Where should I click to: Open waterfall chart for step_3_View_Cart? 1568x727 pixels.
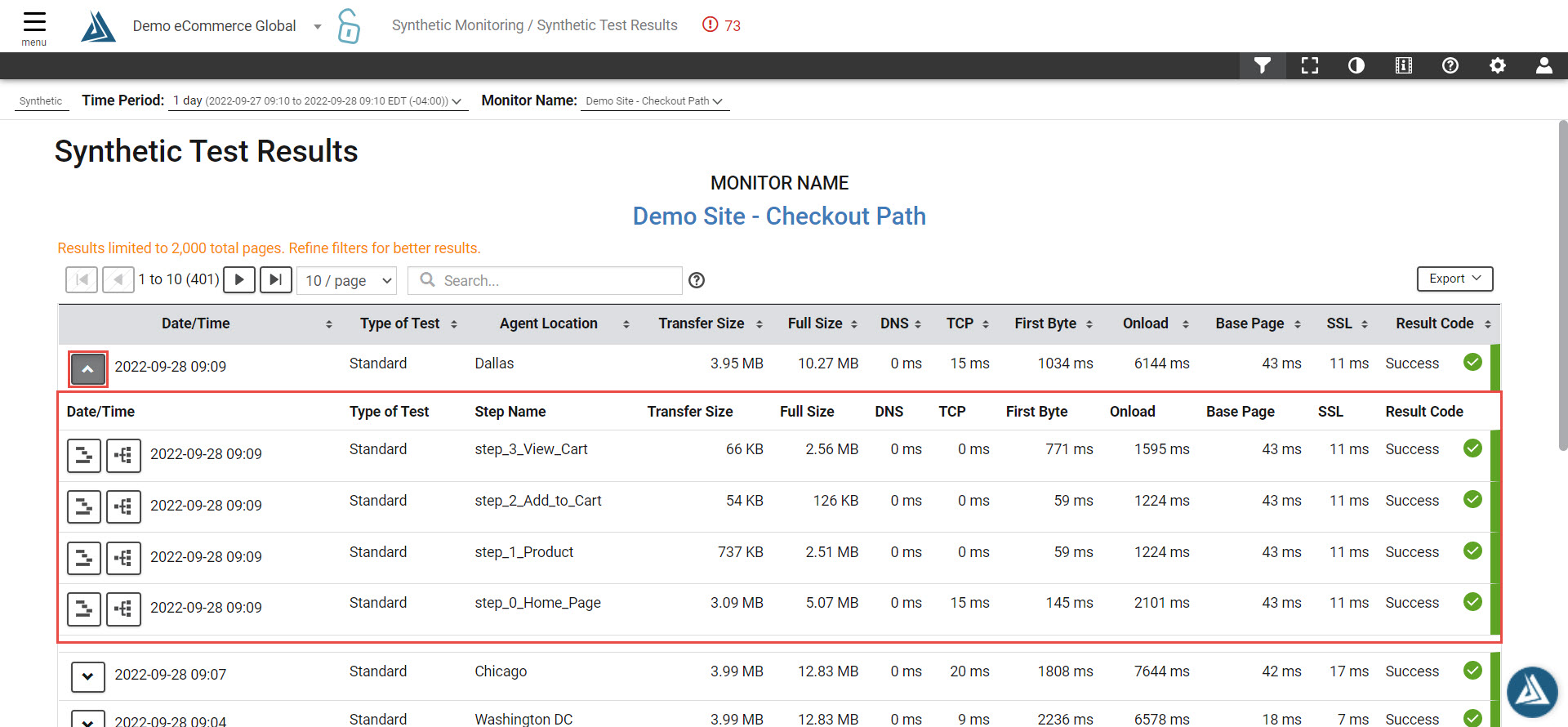click(84, 455)
